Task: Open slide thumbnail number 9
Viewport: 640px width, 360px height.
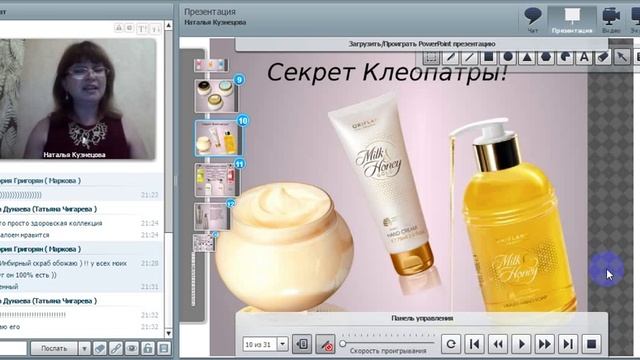Action: [216, 96]
